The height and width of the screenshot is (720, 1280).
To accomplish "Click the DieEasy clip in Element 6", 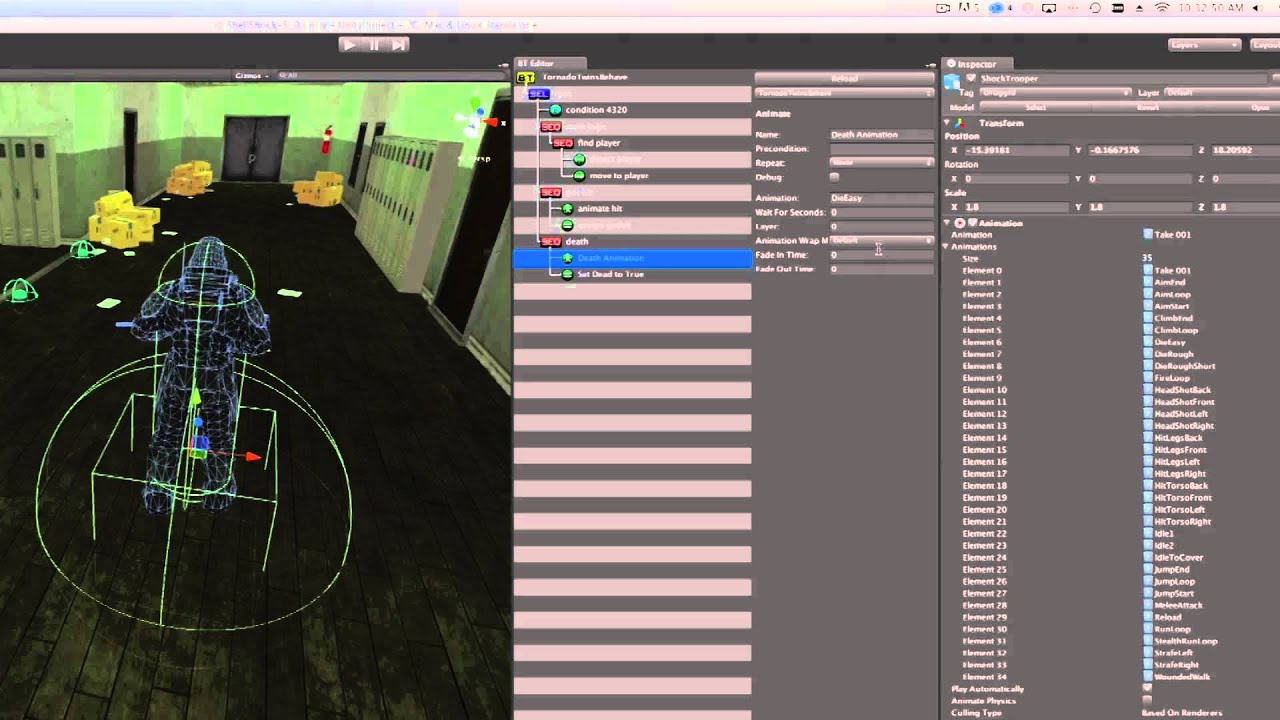I will (1169, 342).
